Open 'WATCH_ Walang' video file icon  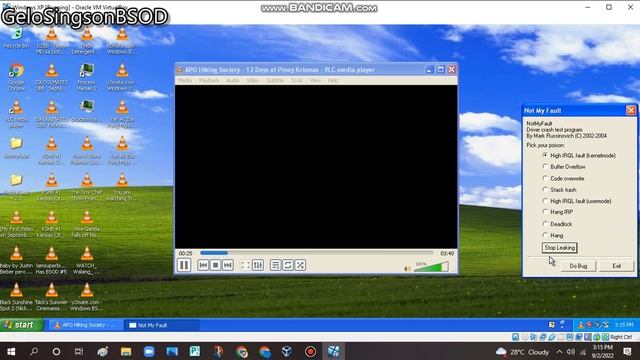pyautogui.click(x=87, y=260)
